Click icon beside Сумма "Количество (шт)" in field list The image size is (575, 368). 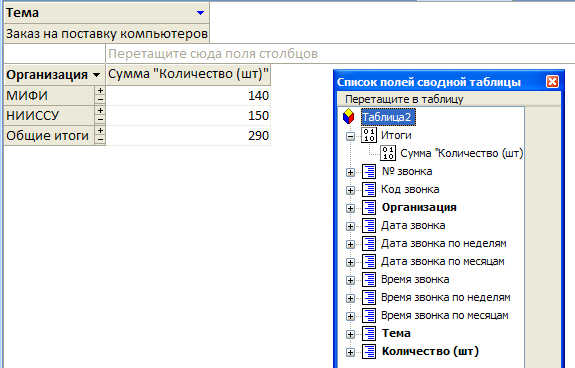click(388, 153)
